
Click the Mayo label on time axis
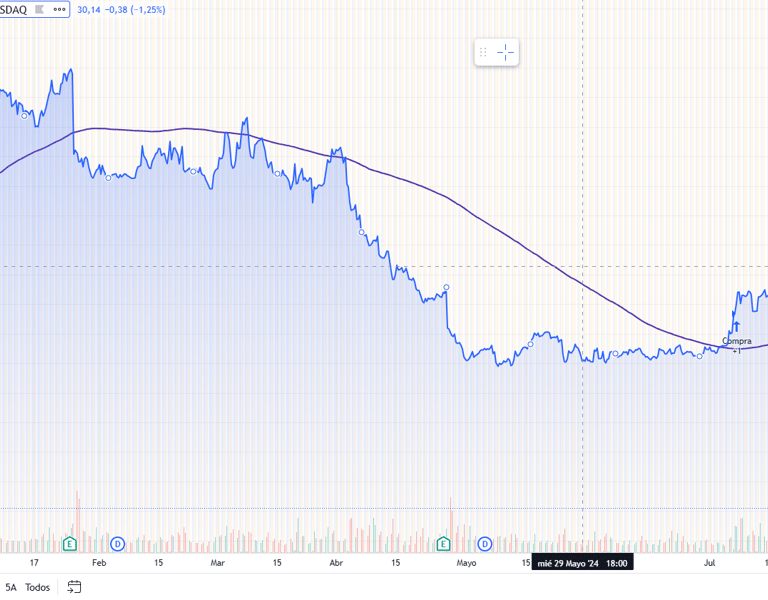coord(466,563)
